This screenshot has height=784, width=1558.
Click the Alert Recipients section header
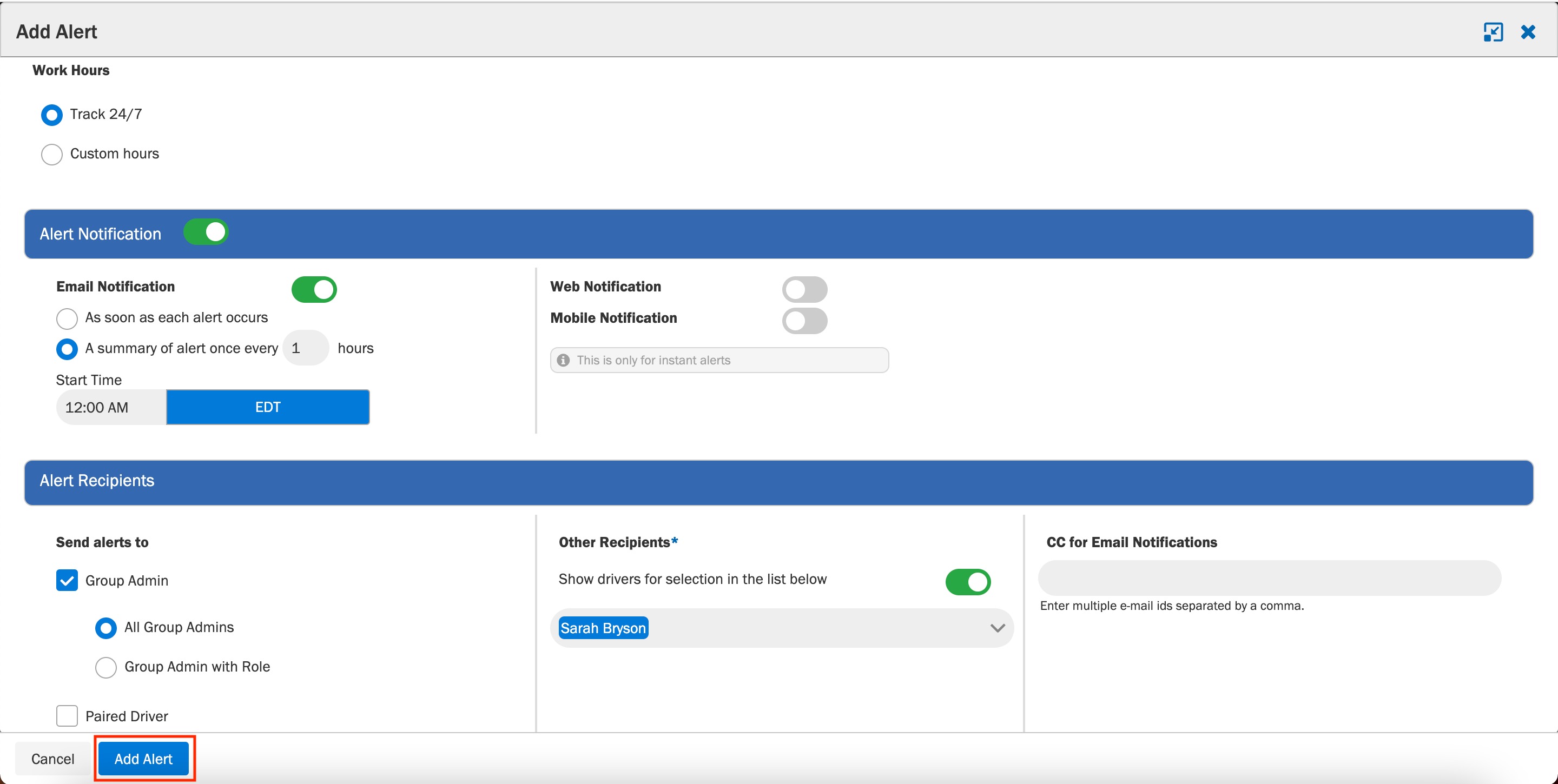coord(778,482)
